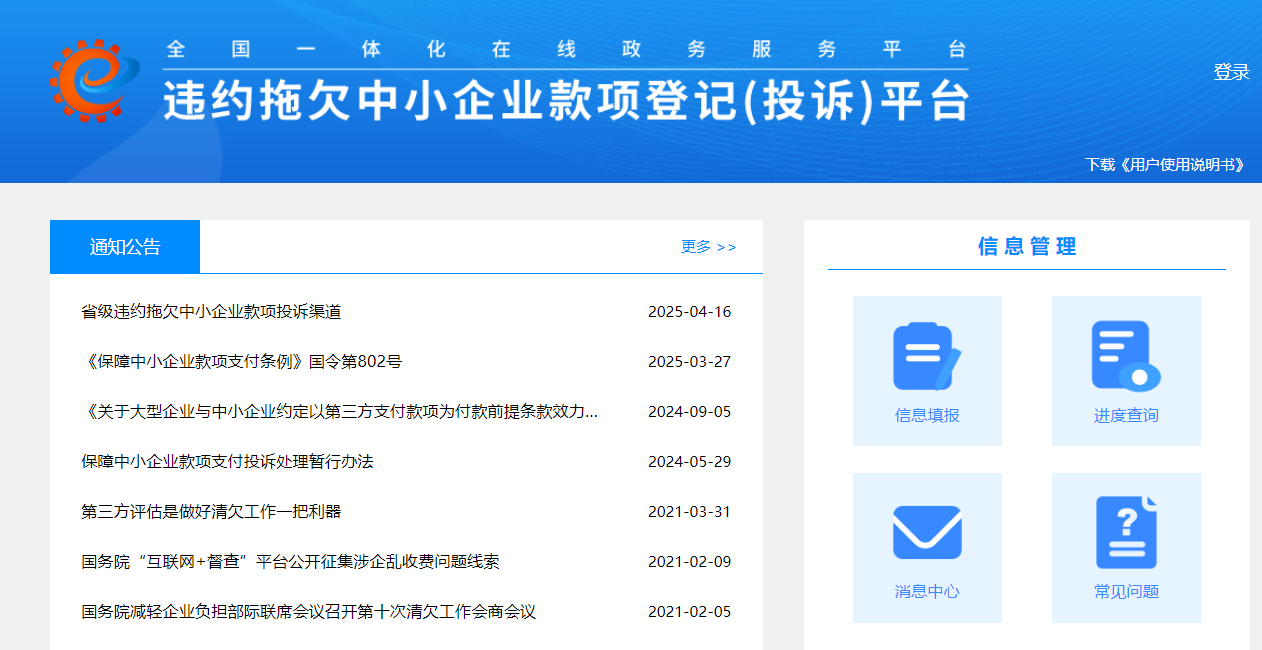The height and width of the screenshot is (650, 1262).
Task: Open notice 省级违约拖欠中小企业款项投诉渠道
Action: (x=211, y=312)
